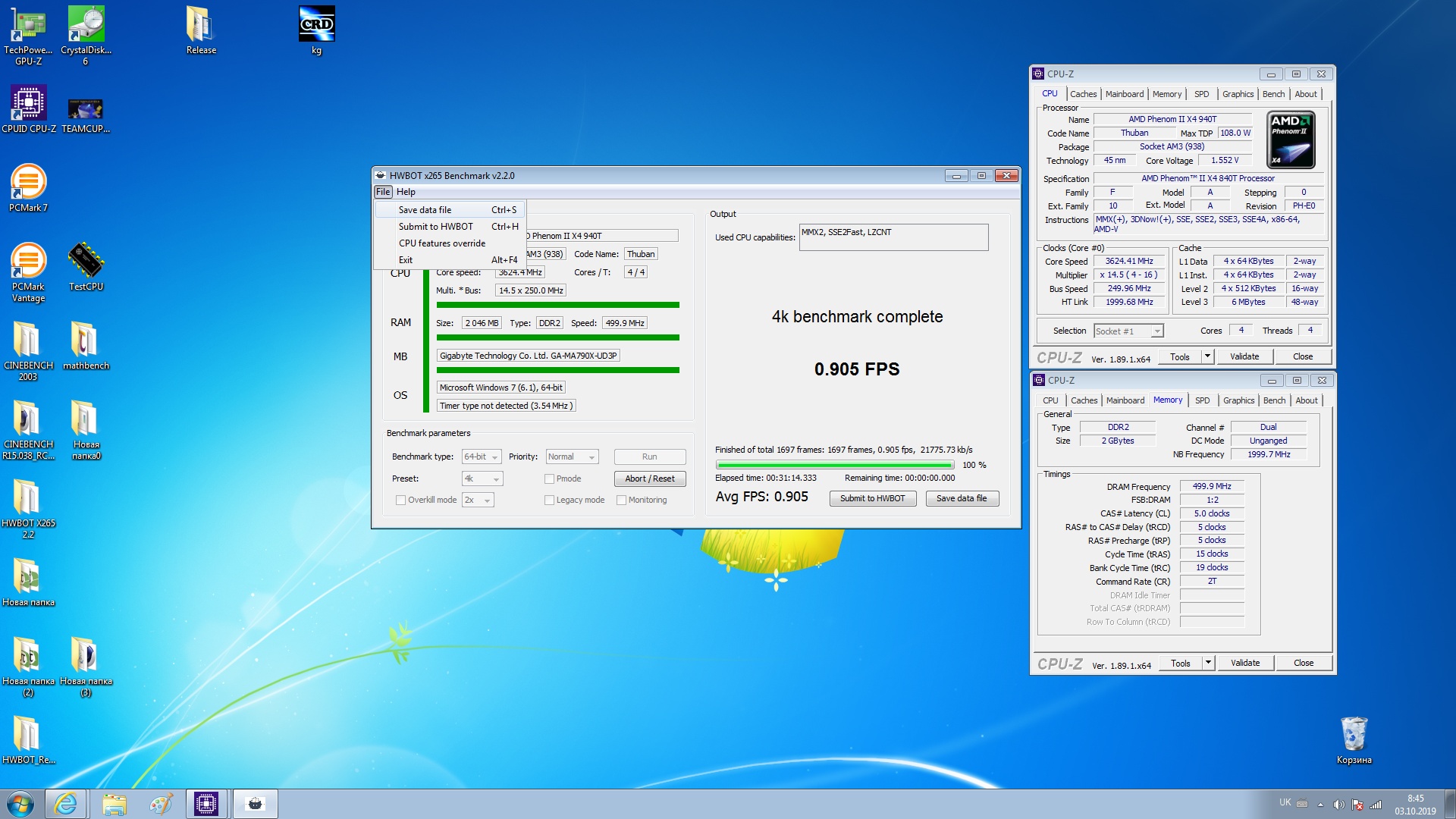This screenshot has width=1456, height=819.
Task: Click the Abort / Reset button
Action: pos(650,479)
